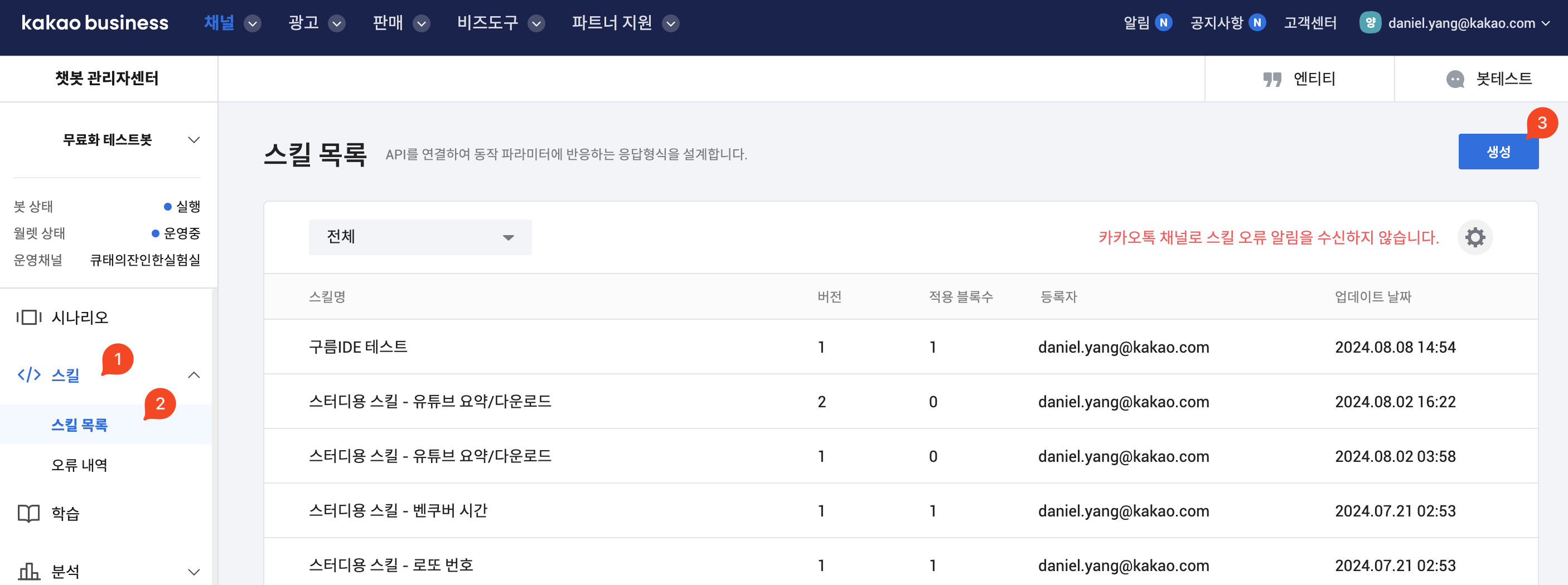This screenshot has height=585, width=1568.
Task: Open the 전체 filter dropdown
Action: point(419,237)
